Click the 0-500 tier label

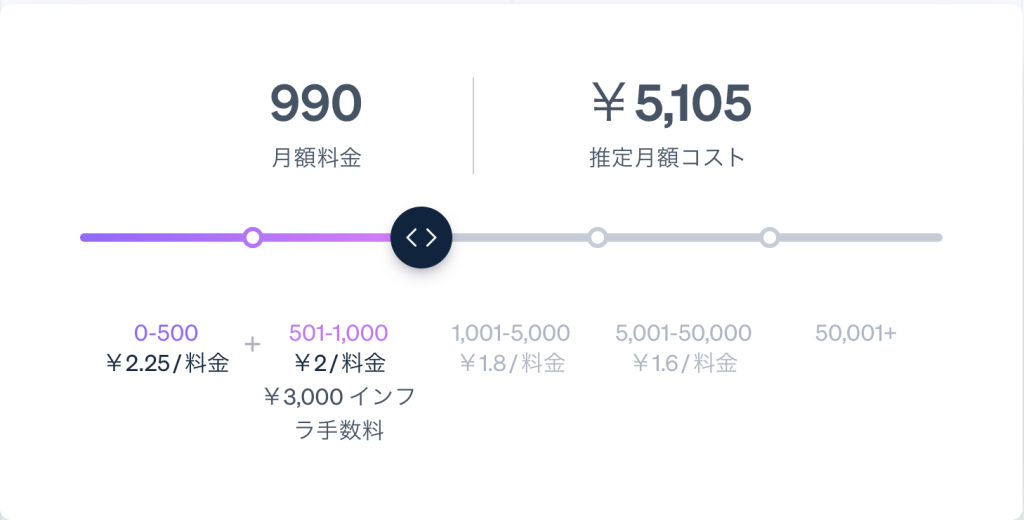[166, 333]
